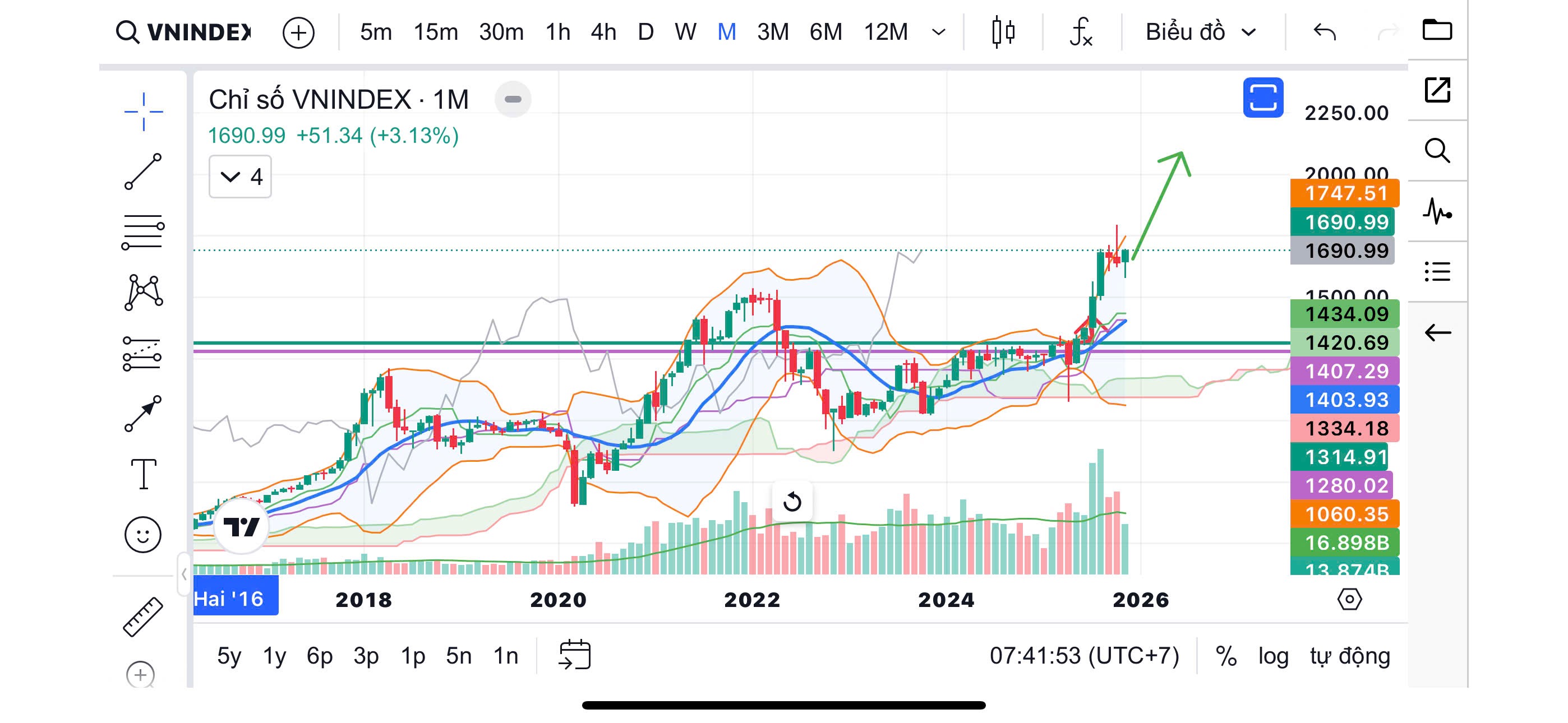Open the emoji icons tool

coord(143,535)
